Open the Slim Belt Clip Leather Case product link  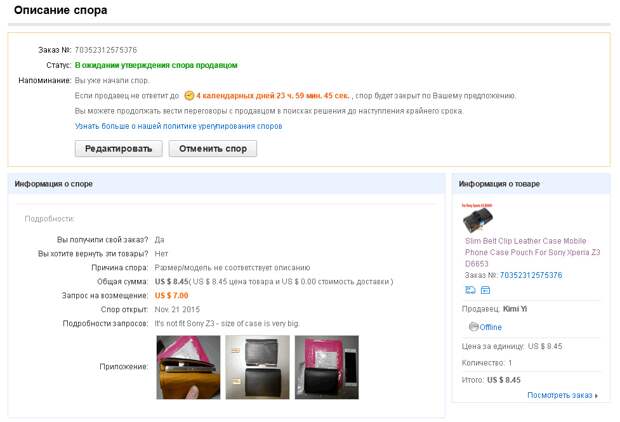pos(532,252)
